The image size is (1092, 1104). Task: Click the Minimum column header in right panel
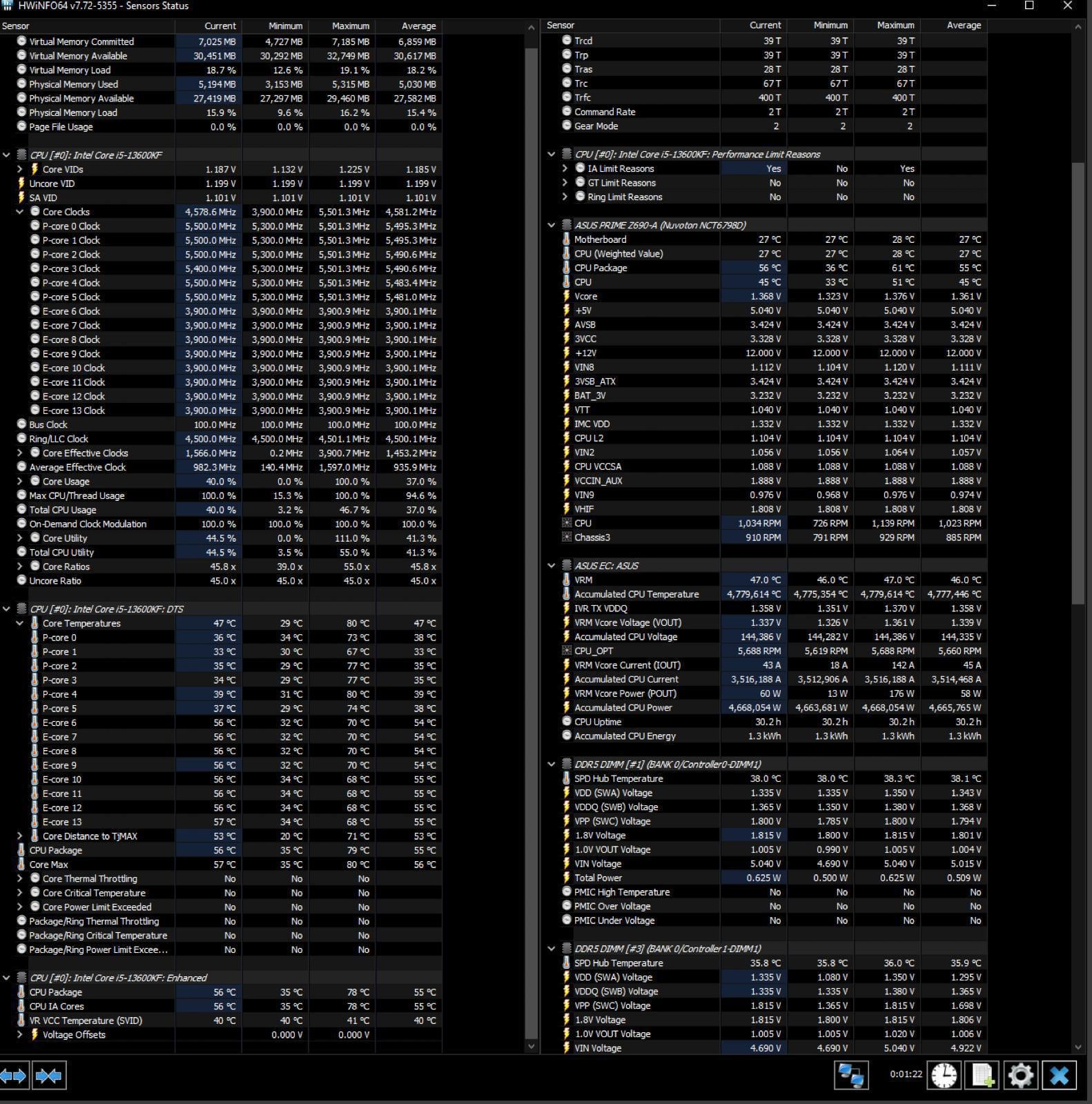click(821, 25)
